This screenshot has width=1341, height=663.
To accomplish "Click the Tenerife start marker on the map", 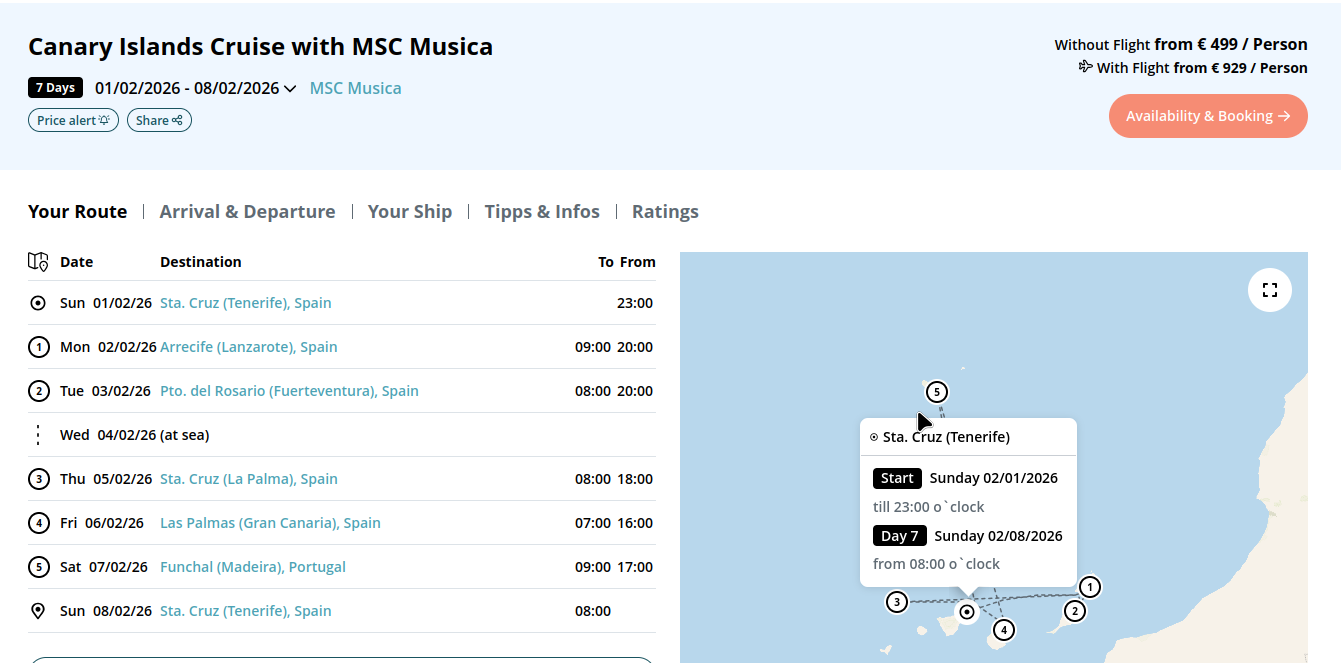I will pyautogui.click(x=966, y=611).
